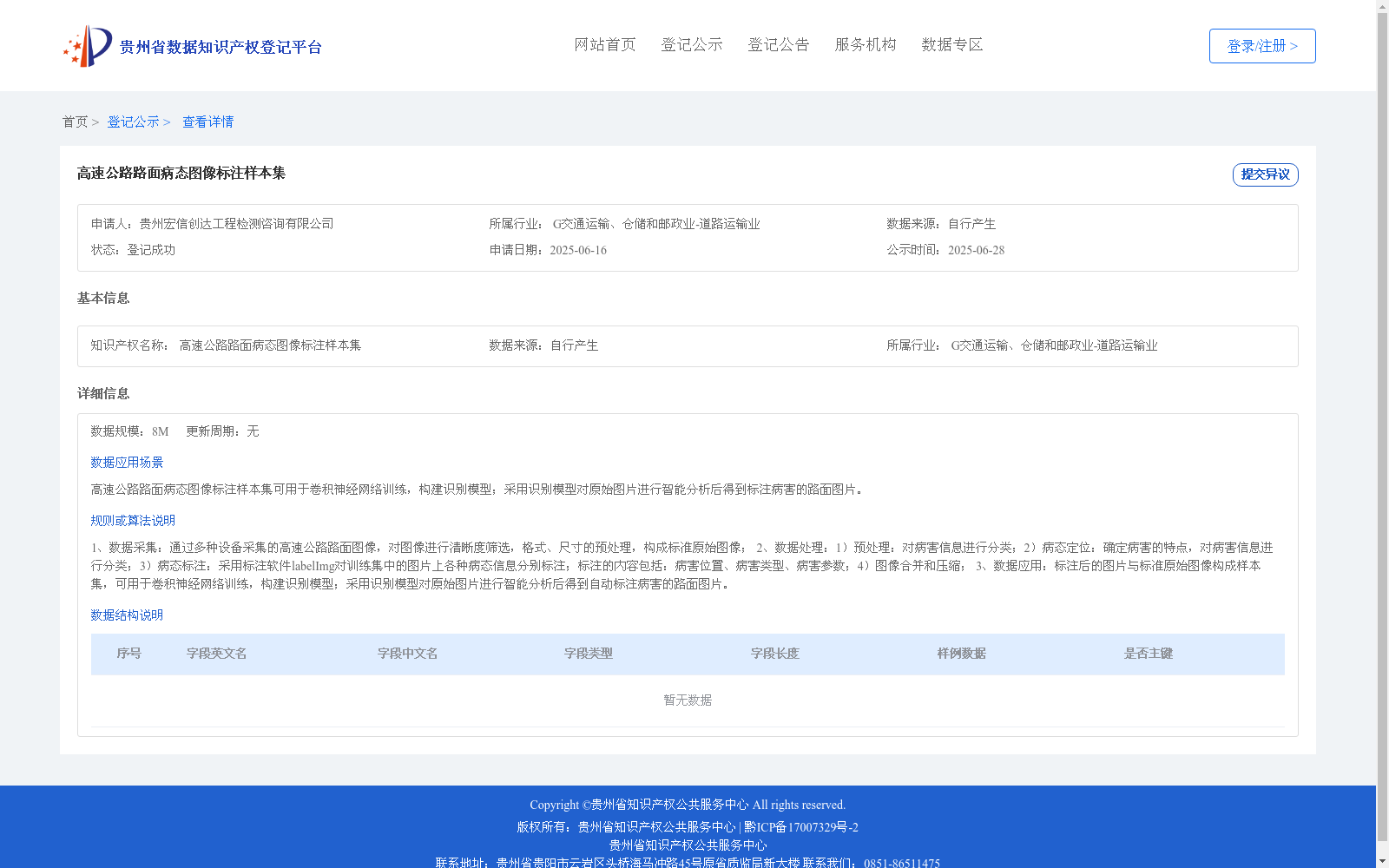
Task: Go to 登记公告 navigation item
Action: tap(779, 44)
